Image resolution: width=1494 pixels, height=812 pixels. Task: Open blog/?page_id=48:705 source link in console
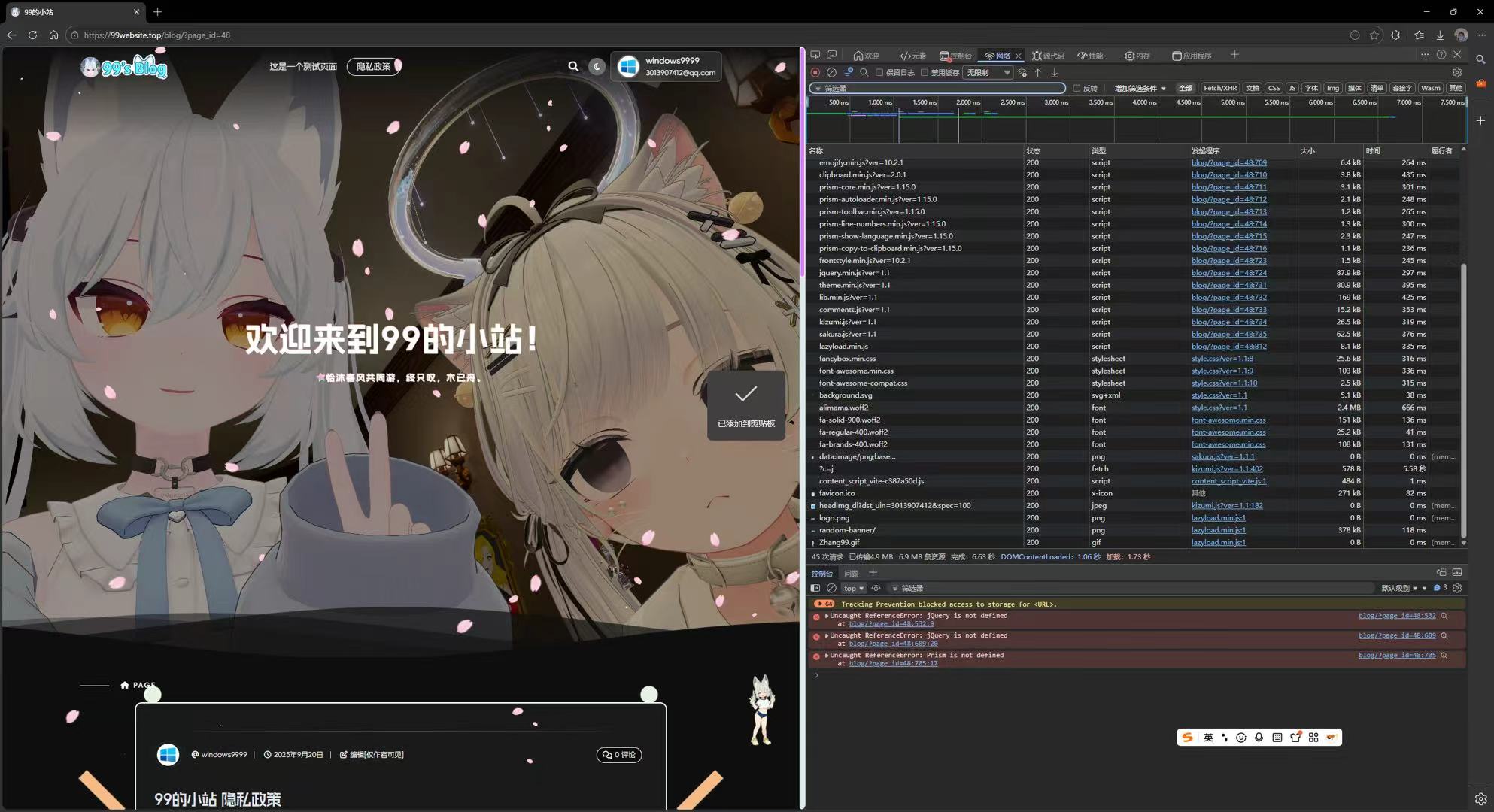pyautogui.click(x=1396, y=655)
